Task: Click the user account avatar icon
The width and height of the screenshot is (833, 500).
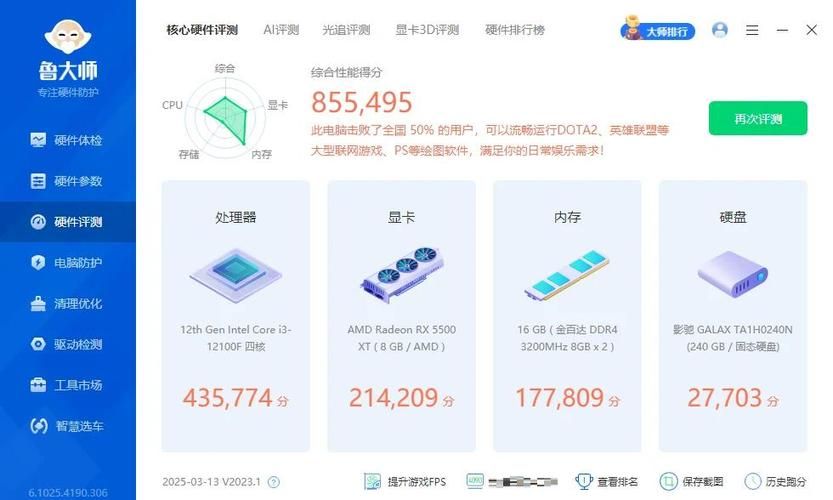Action: pos(720,30)
